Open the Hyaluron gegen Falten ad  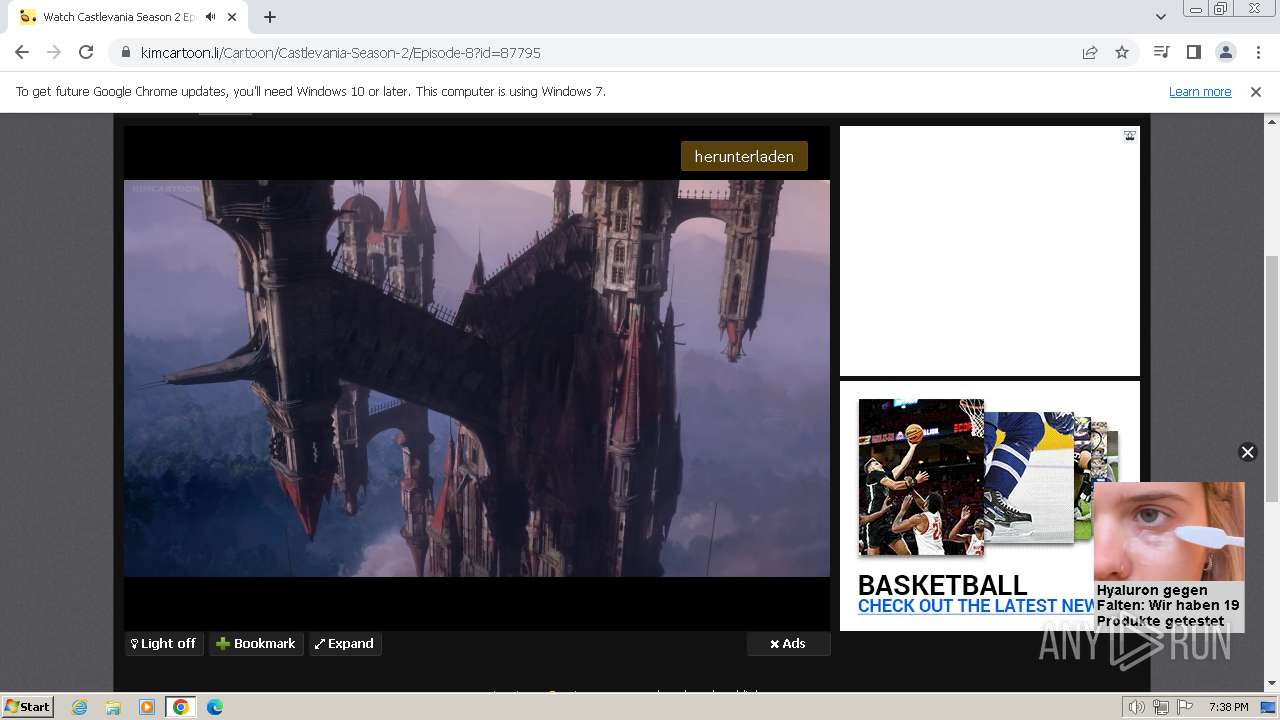(1169, 557)
